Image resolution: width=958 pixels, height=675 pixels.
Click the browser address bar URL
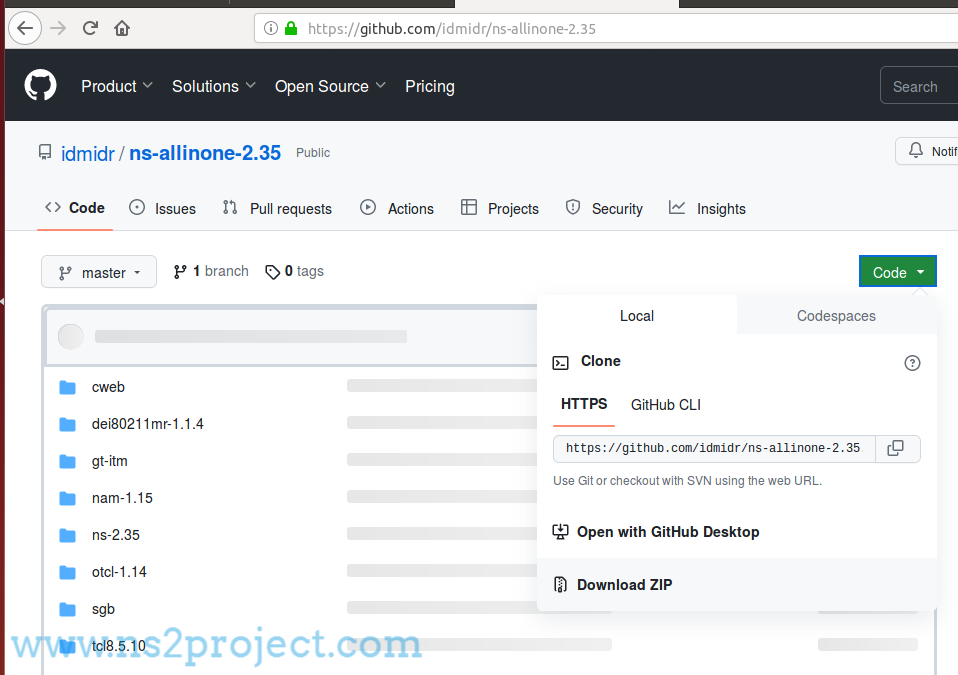click(x=452, y=29)
